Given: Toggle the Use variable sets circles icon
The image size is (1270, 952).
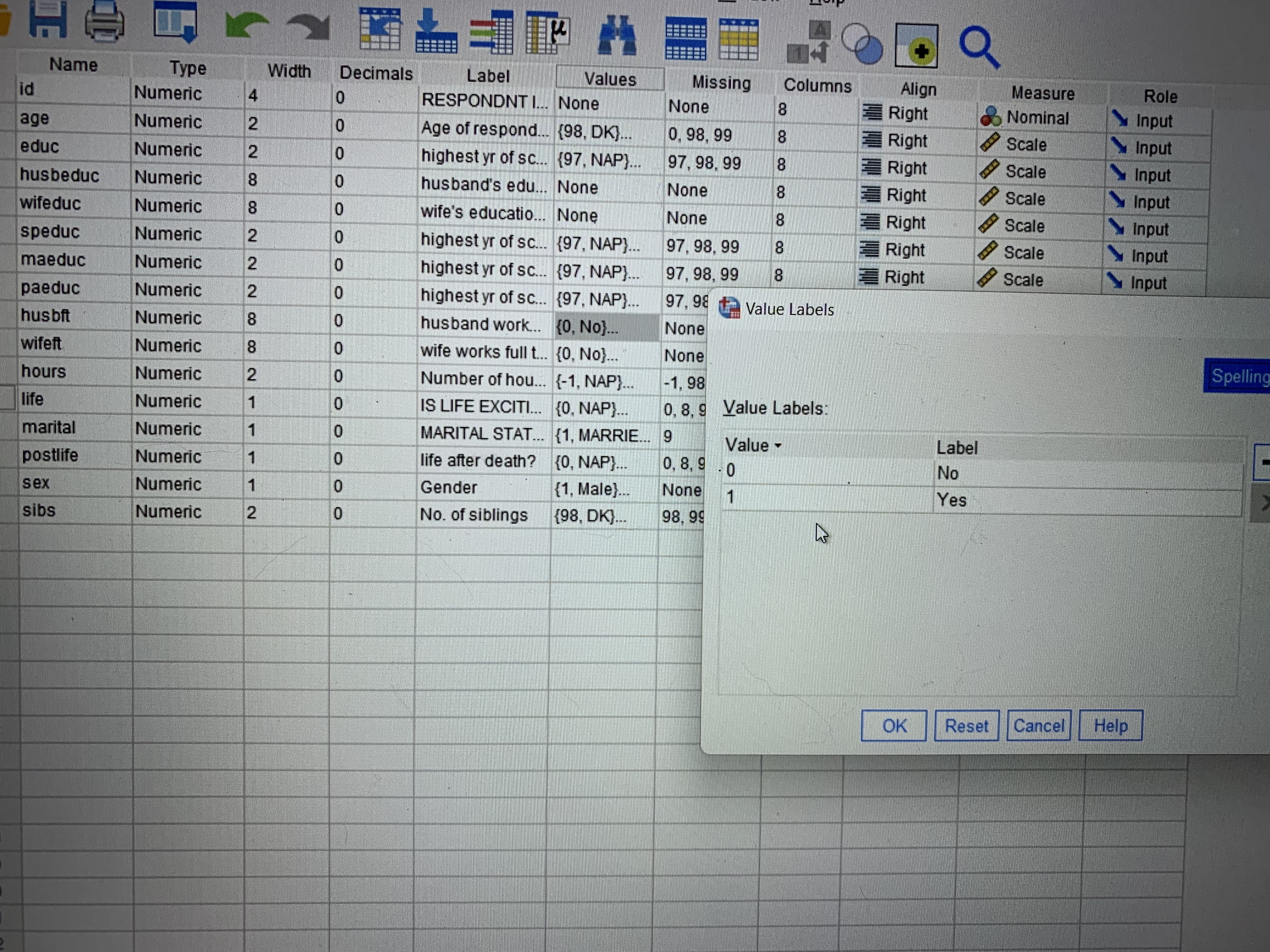Looking at the screenshot, I should pos(862,44).
